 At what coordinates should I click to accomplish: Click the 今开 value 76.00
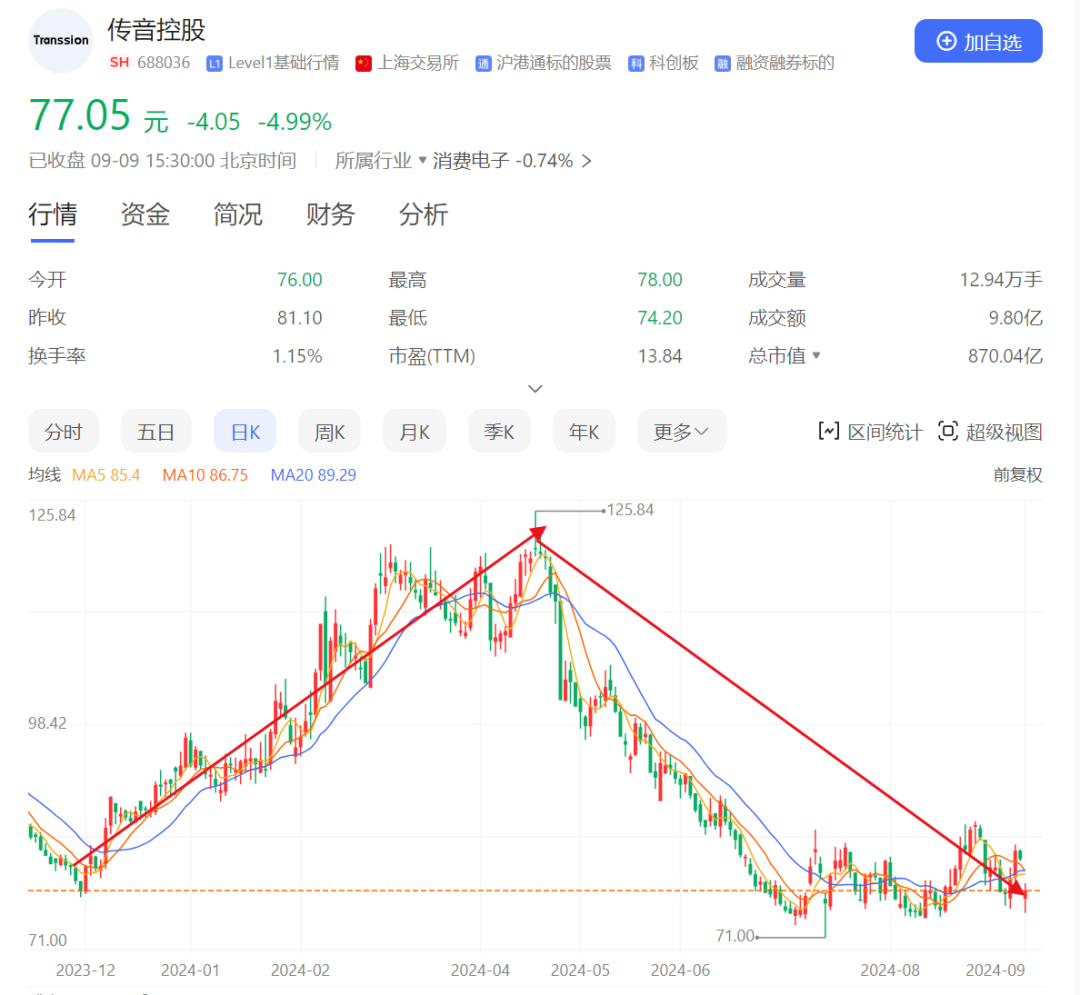pos(300,280)
